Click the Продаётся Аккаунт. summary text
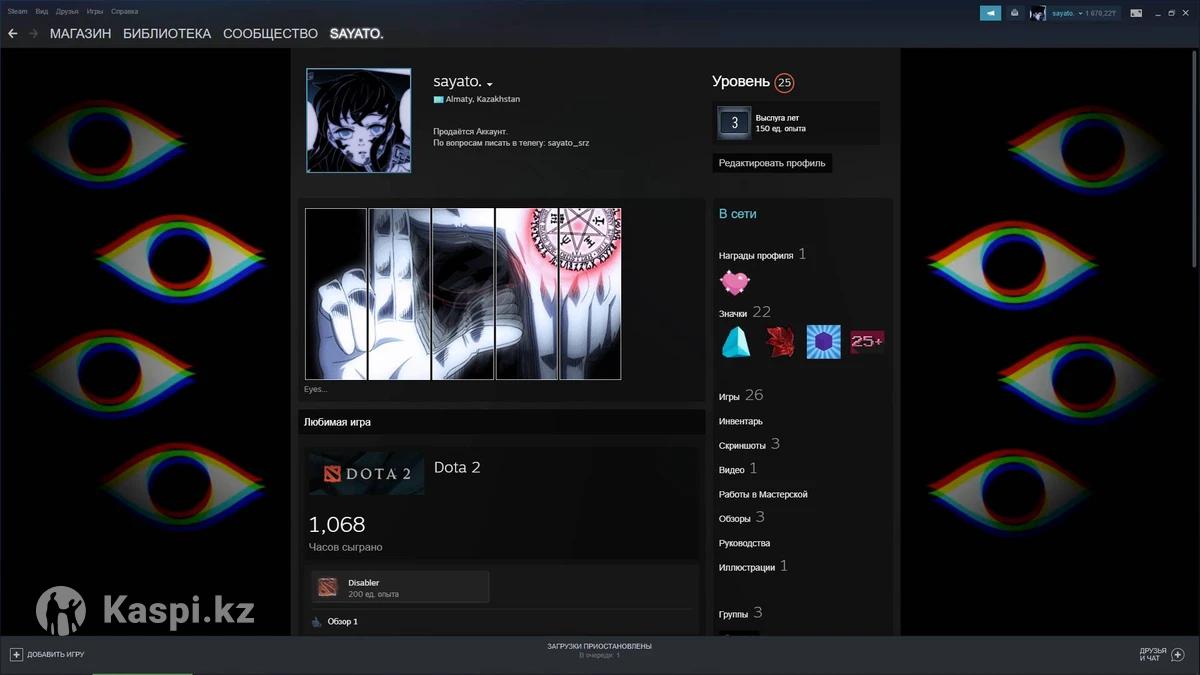 (470, 132)
